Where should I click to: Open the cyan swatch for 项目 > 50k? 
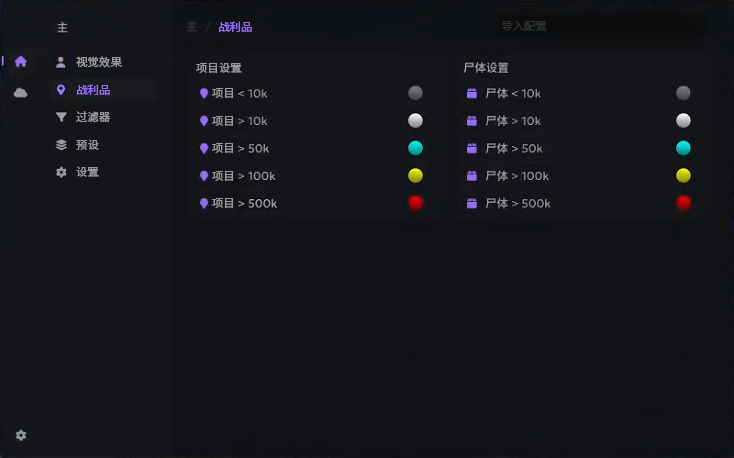point(415,148)
